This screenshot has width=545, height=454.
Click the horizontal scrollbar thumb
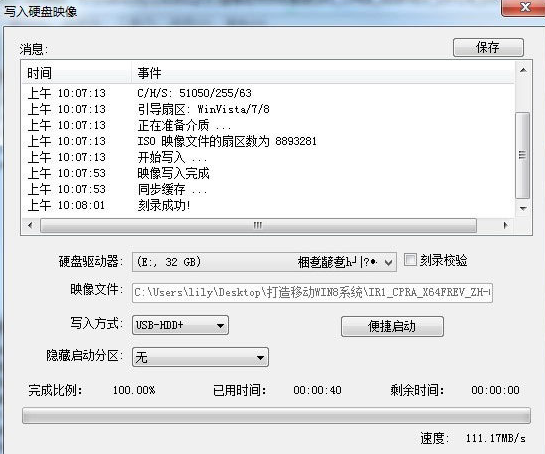click(258, 225)
